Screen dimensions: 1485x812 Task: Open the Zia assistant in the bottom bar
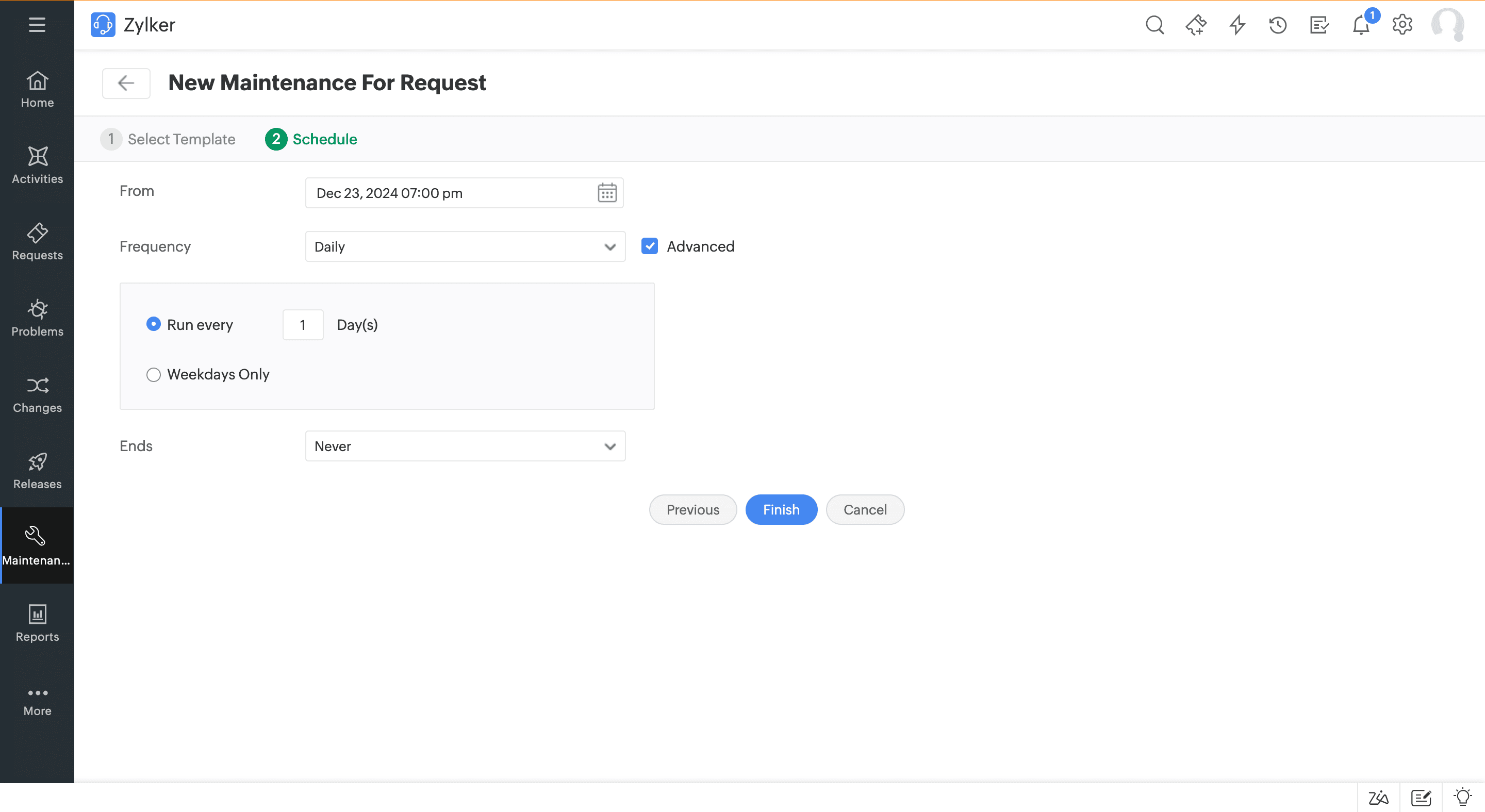coord(1378,798)
